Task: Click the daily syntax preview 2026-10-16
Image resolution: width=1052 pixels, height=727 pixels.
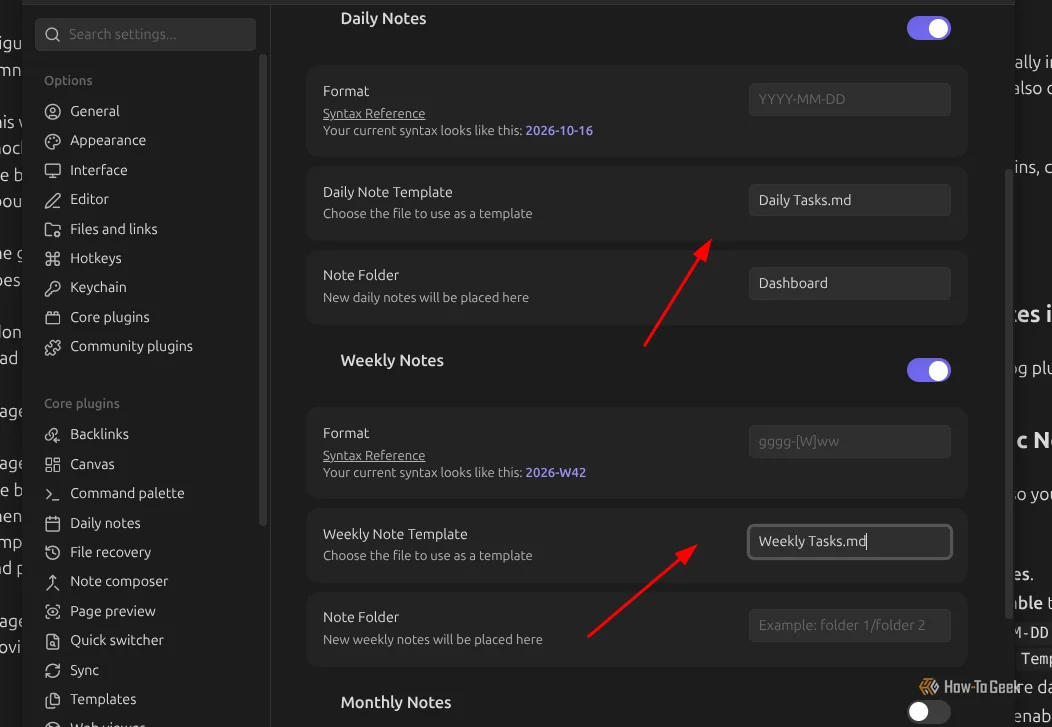Action: point(559,131)
